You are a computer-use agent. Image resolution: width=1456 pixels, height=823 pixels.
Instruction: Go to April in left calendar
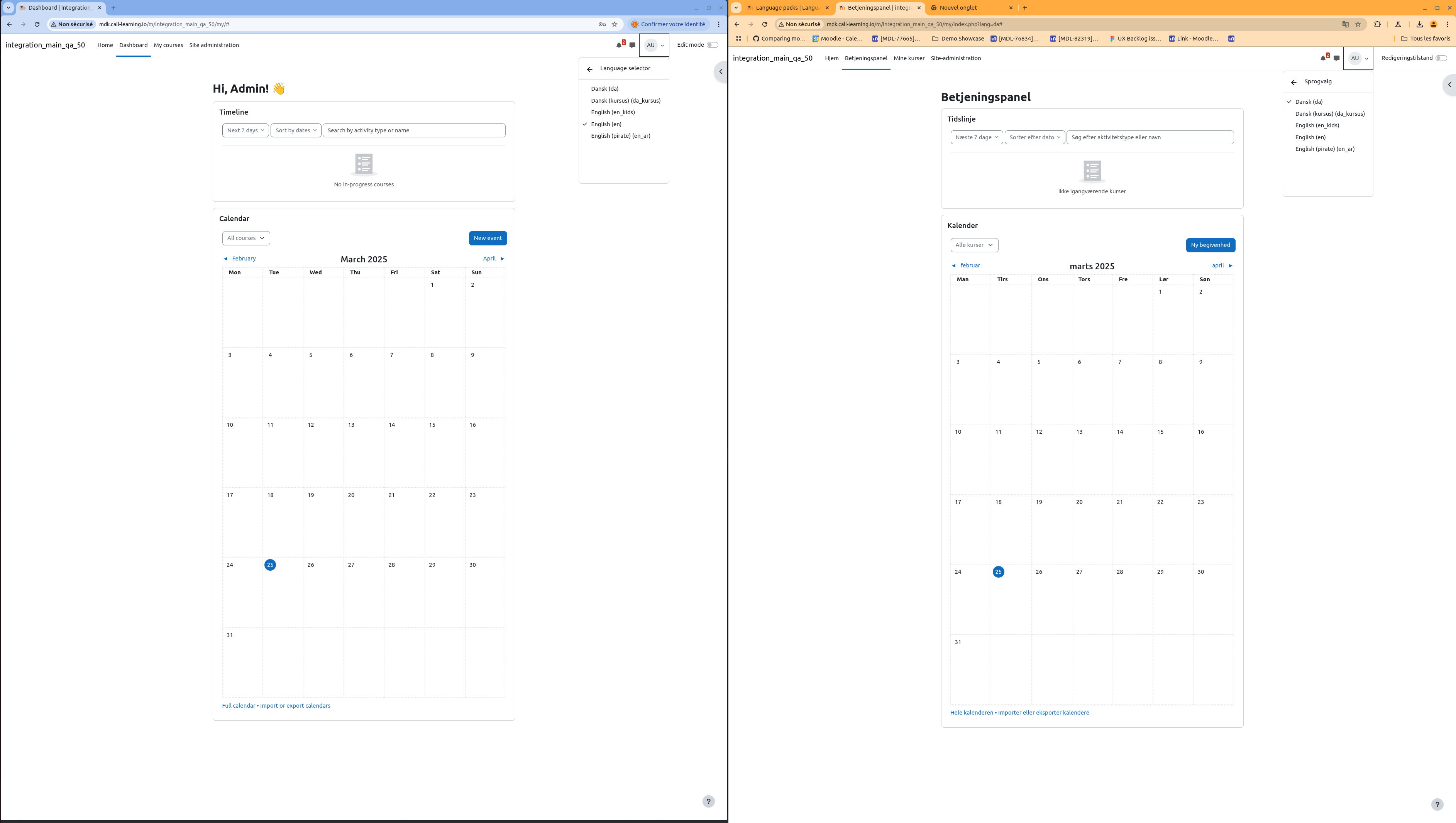[494, 259]
